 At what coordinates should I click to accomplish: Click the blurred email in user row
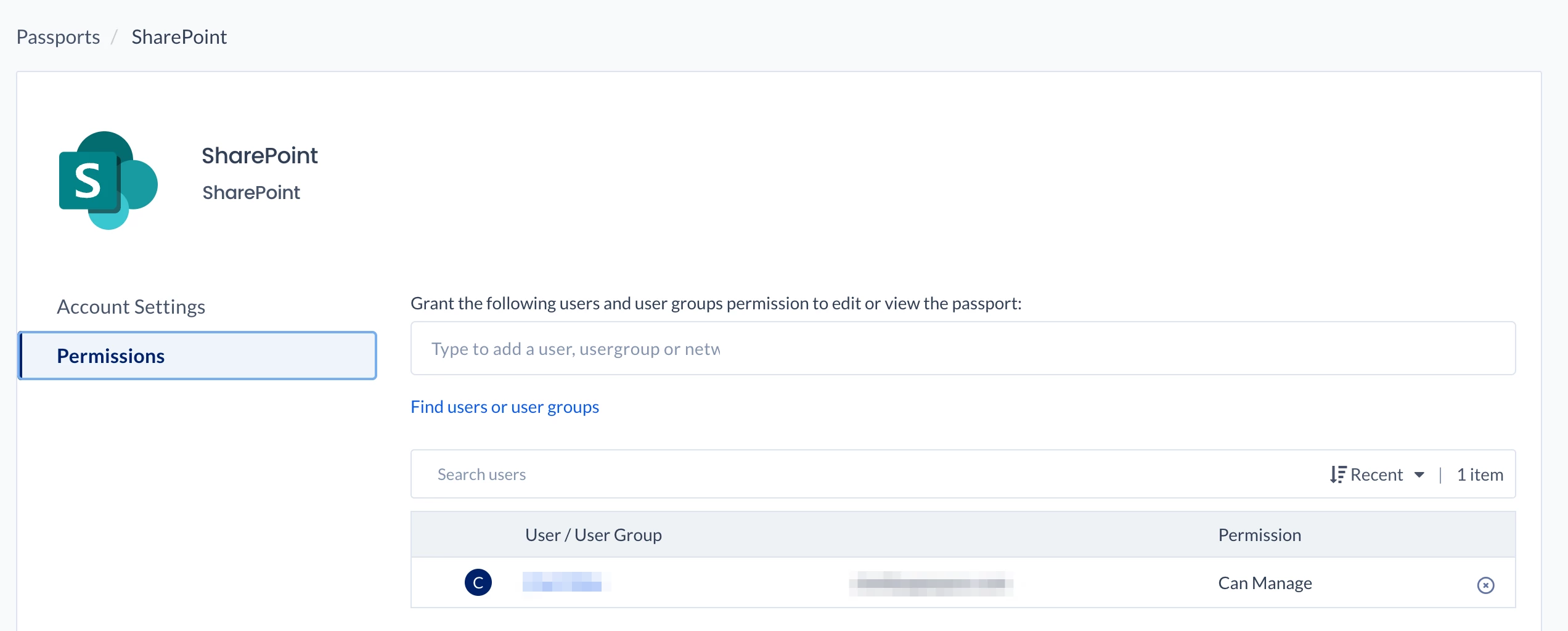pyautogui.click(x=931, y=583)
